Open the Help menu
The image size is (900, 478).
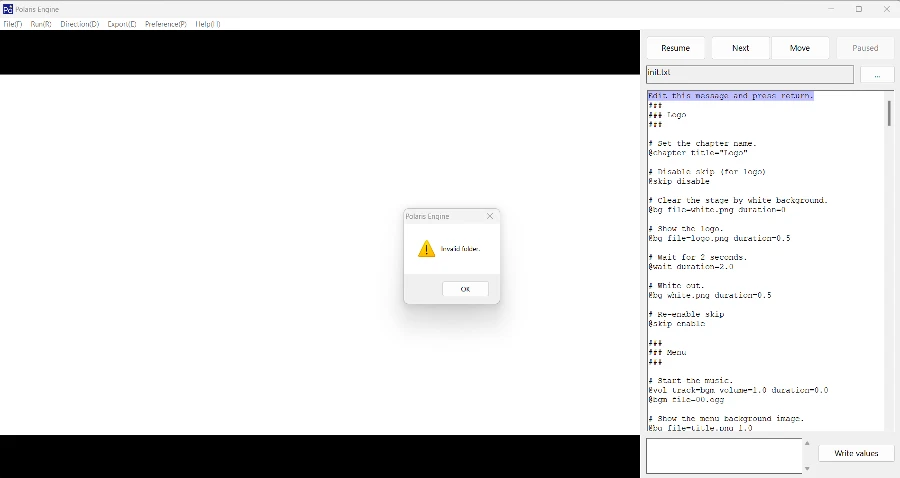[x=208, y=23]
